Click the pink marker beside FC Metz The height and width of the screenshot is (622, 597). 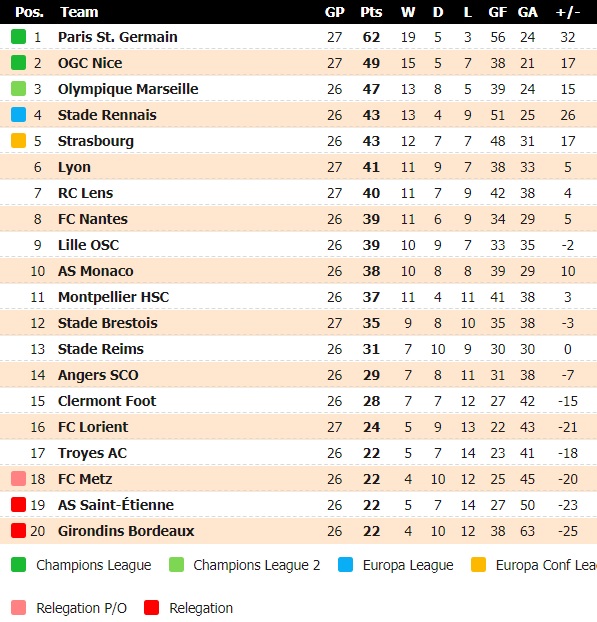[x=18, y=478]
